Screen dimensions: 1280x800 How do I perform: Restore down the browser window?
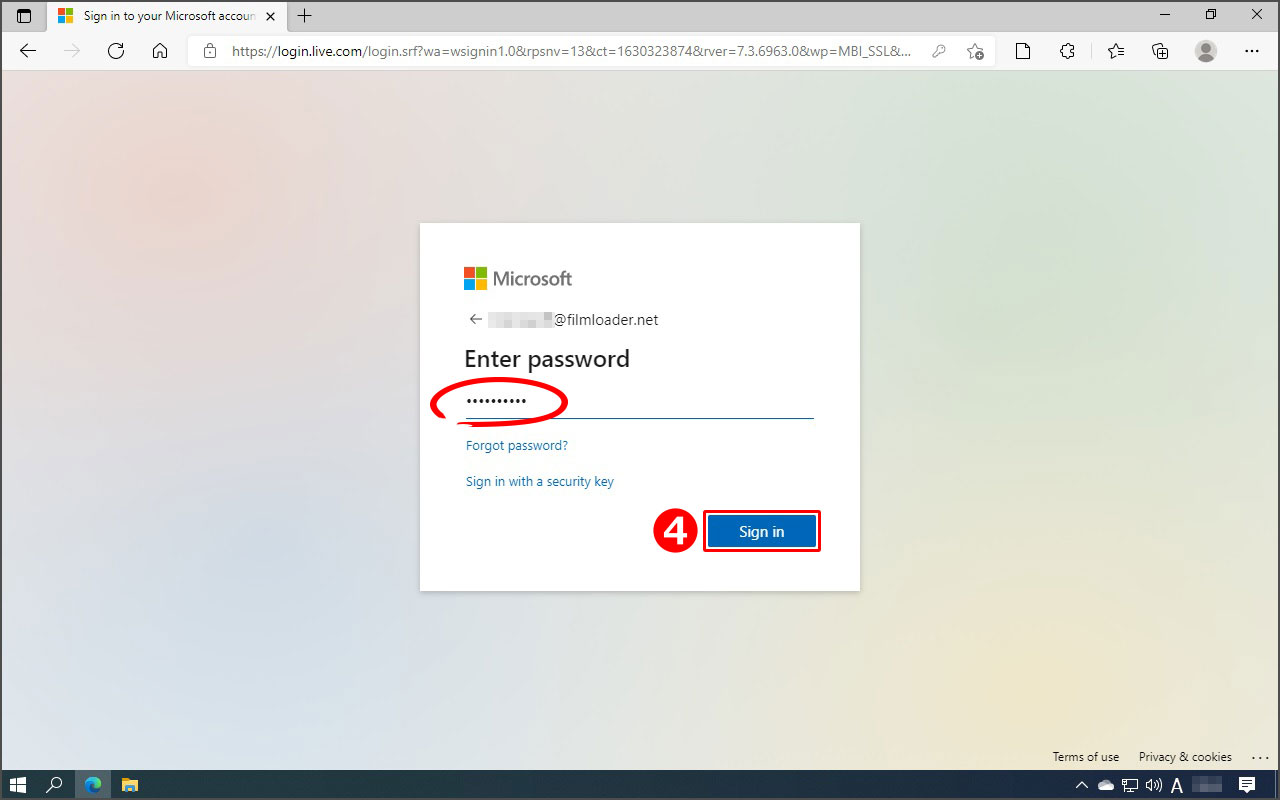pyautogui.click(x=1211, y=15)
